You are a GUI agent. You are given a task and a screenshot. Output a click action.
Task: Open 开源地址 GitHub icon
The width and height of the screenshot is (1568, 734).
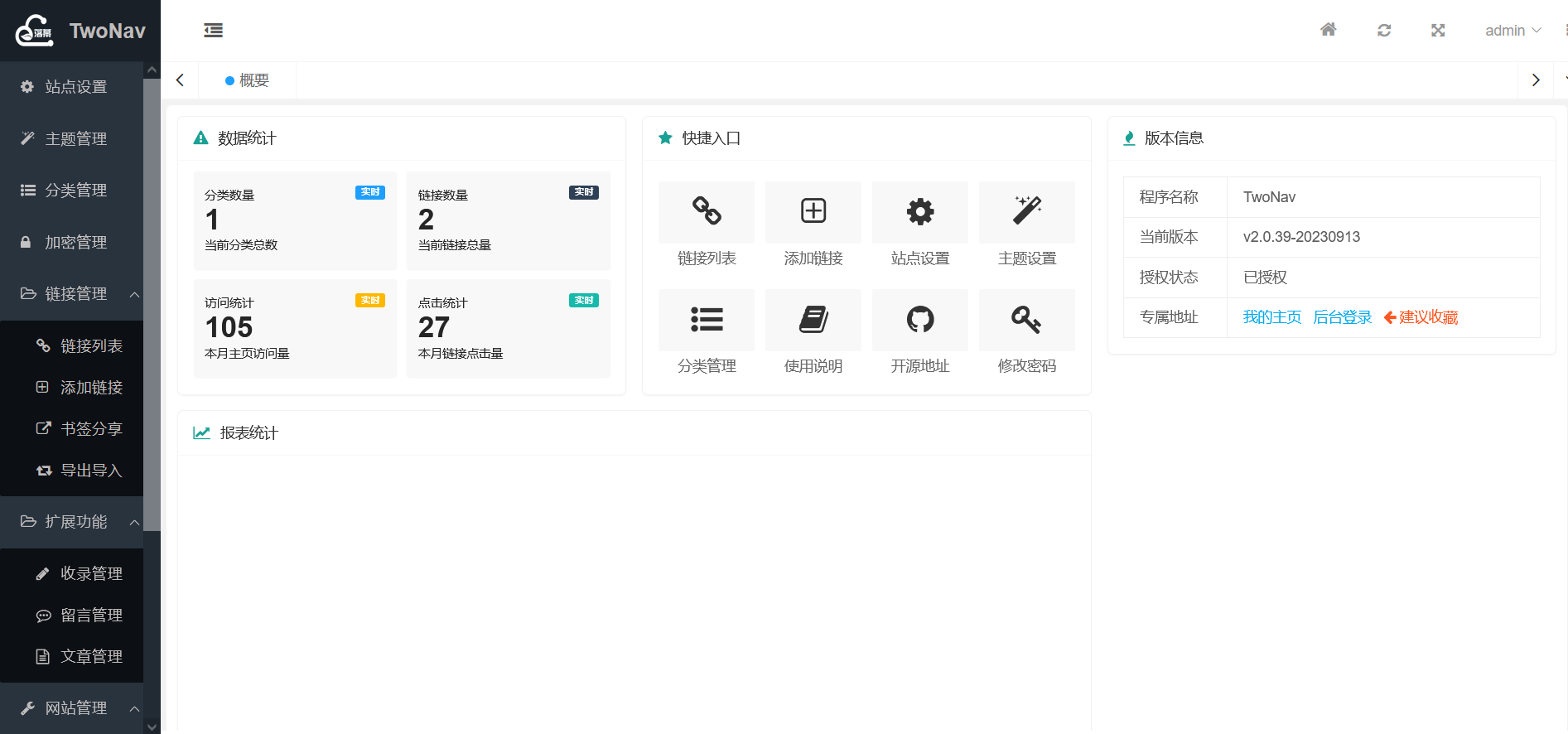920,320
